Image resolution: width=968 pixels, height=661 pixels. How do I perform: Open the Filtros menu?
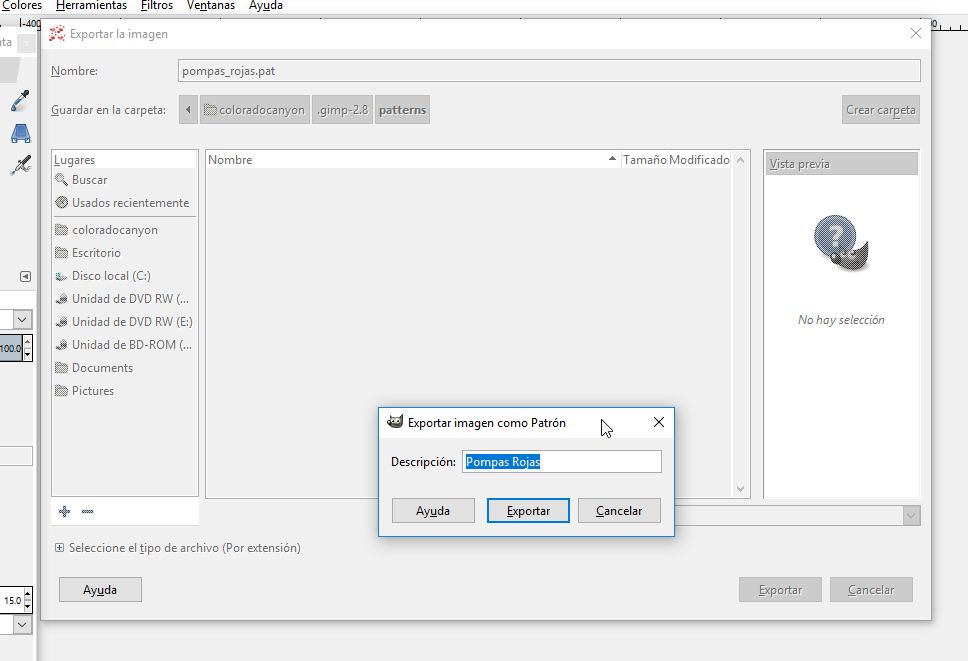(156, 6)
